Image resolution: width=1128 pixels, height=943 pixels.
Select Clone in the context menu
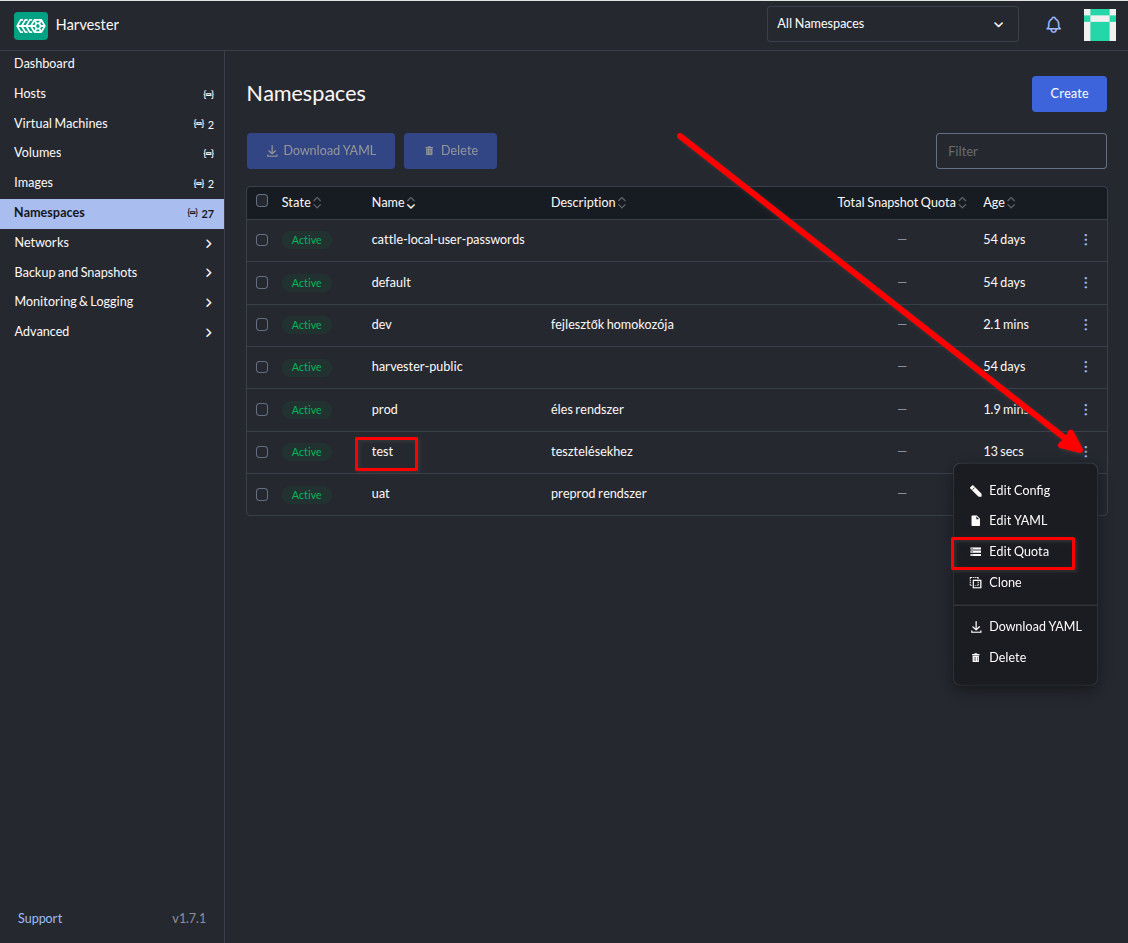click(1005, 582)
